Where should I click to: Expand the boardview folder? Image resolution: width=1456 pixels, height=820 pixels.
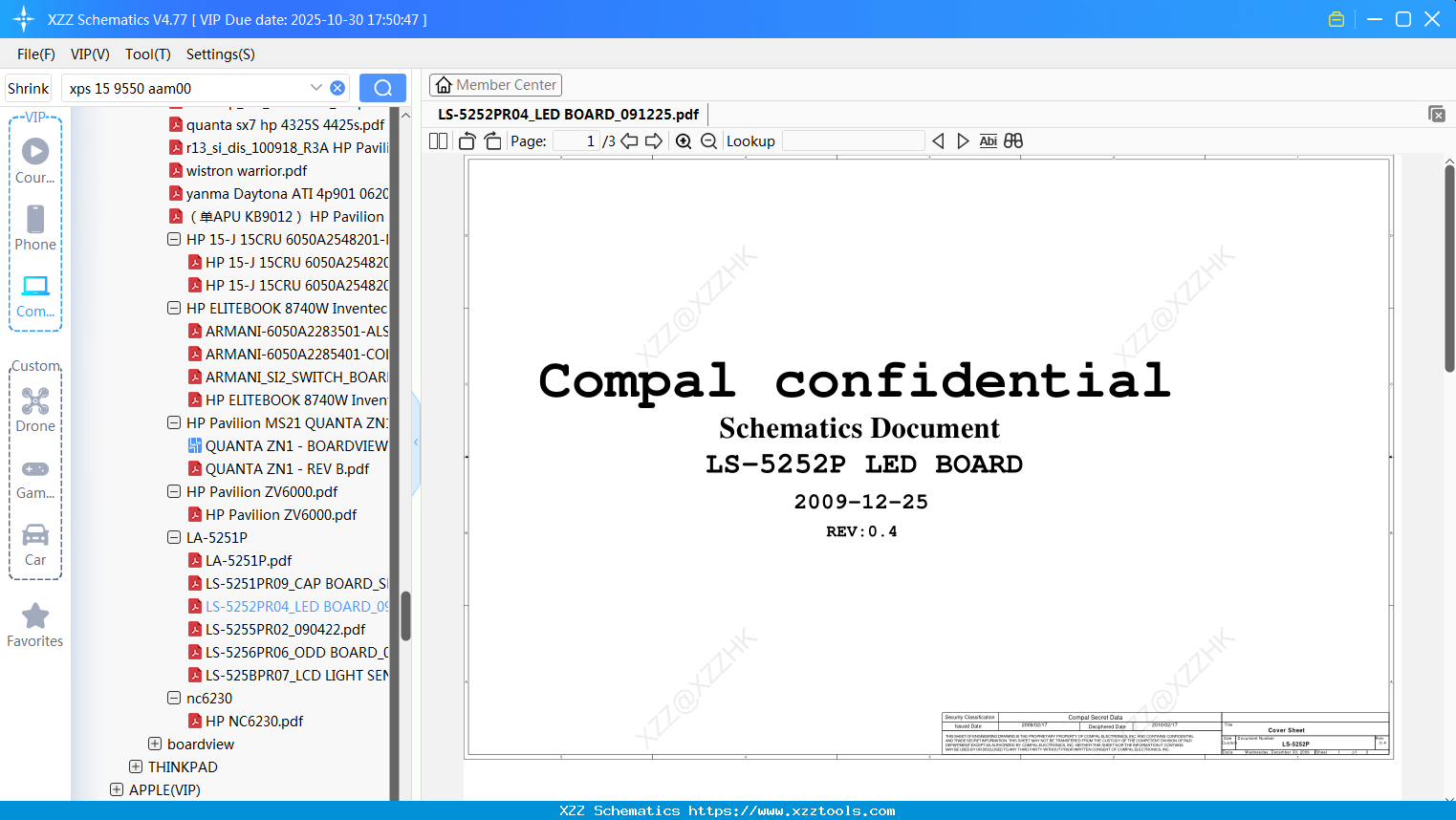(155, 744)
